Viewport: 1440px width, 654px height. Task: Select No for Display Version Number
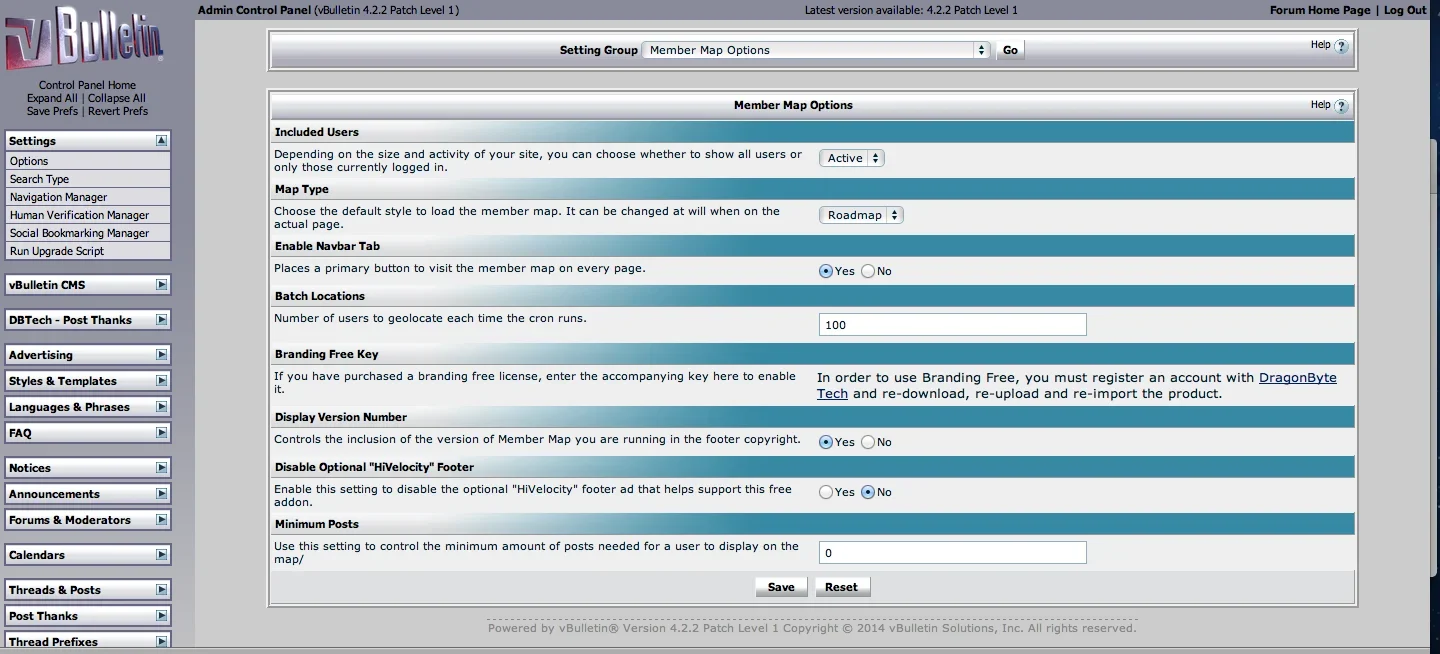[868, 442]
